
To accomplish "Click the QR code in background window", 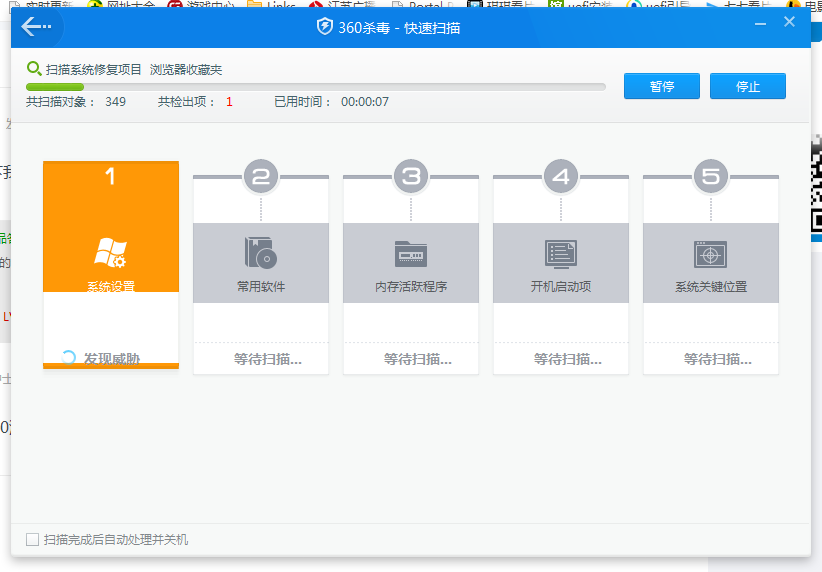I will point(816,184).
